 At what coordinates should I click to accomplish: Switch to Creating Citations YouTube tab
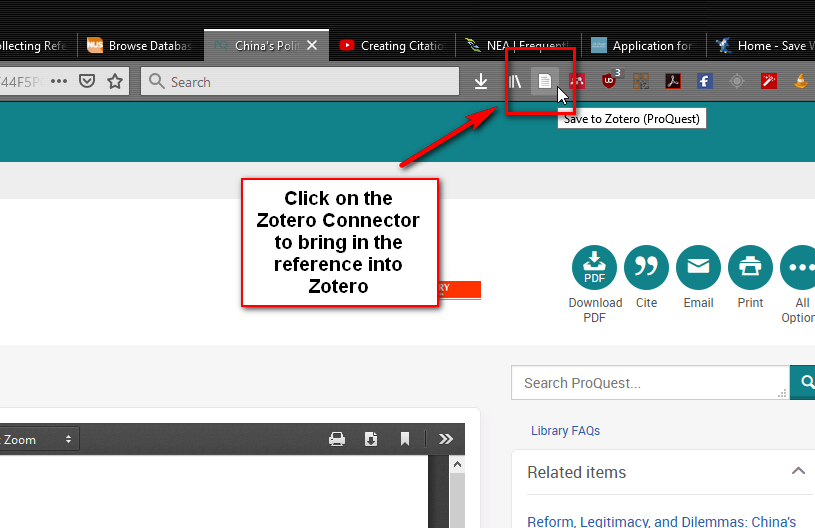[392, 46]
